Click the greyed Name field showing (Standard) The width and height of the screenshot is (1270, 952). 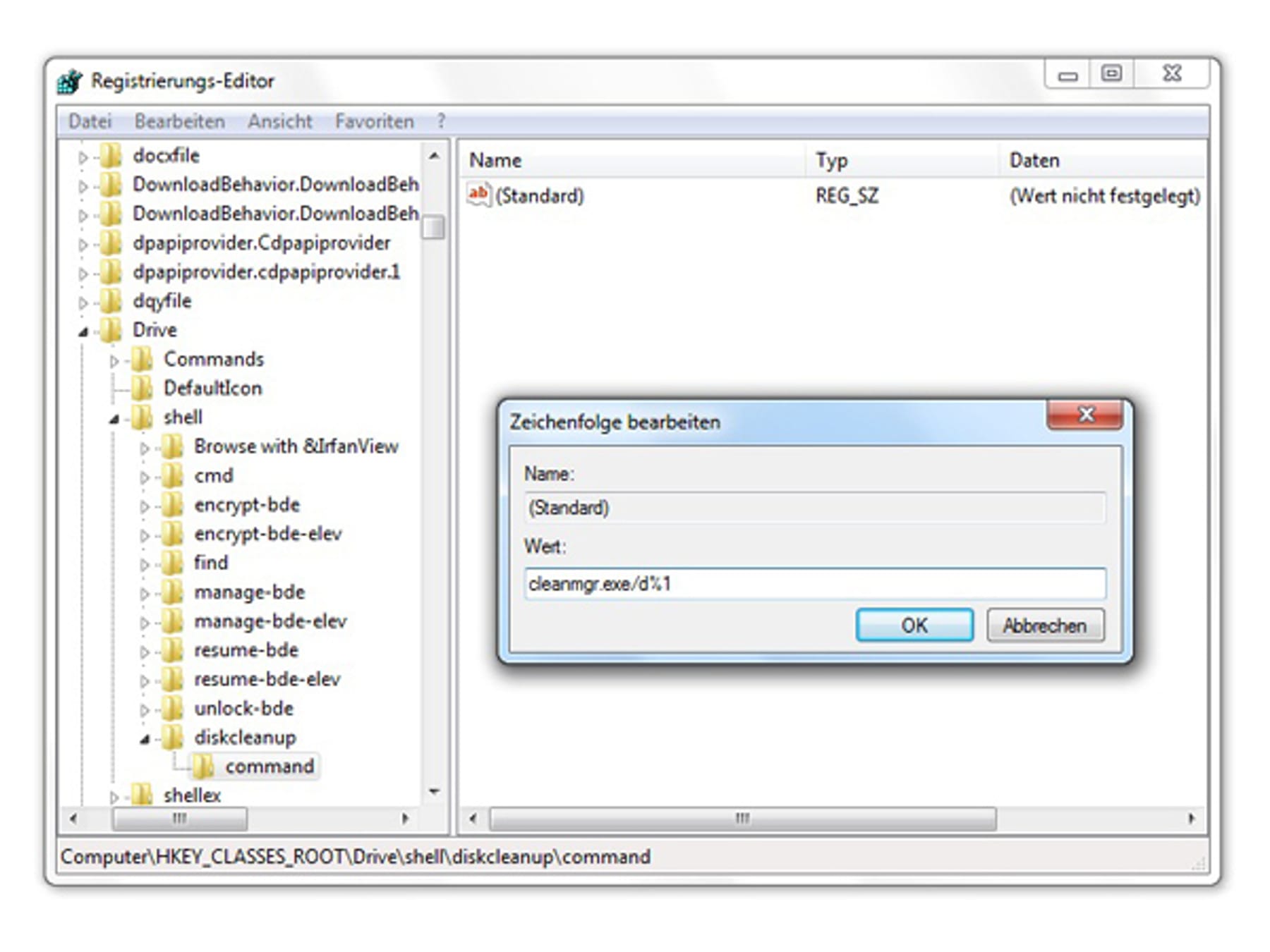point(815,508)
